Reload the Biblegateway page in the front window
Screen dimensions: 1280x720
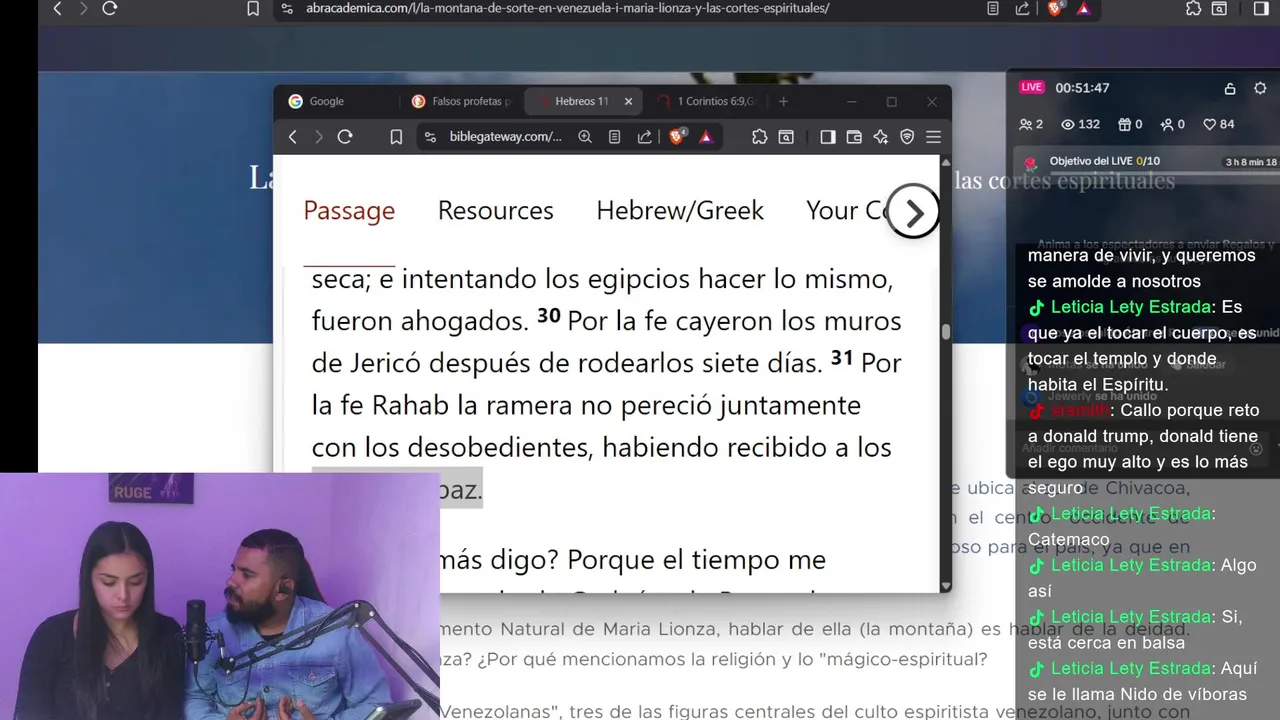pos(345,137)
